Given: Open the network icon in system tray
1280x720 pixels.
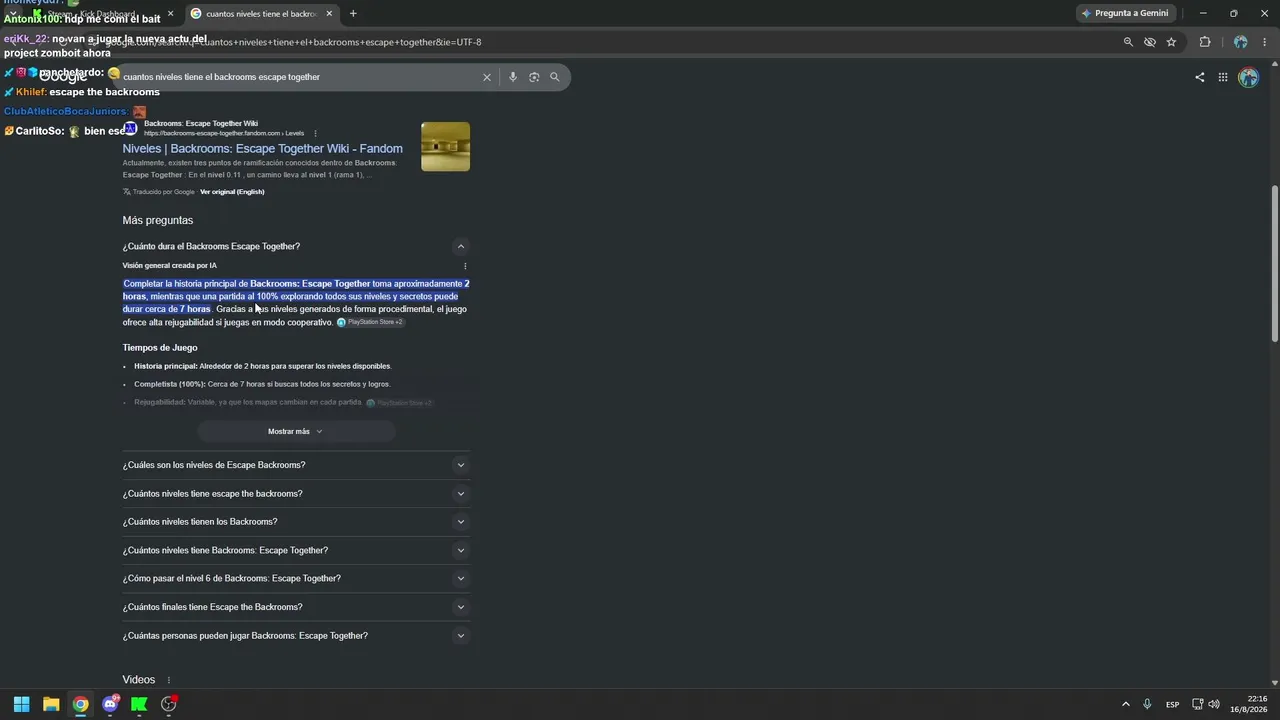Looking at the screenshot, I should pos(1198,705).
